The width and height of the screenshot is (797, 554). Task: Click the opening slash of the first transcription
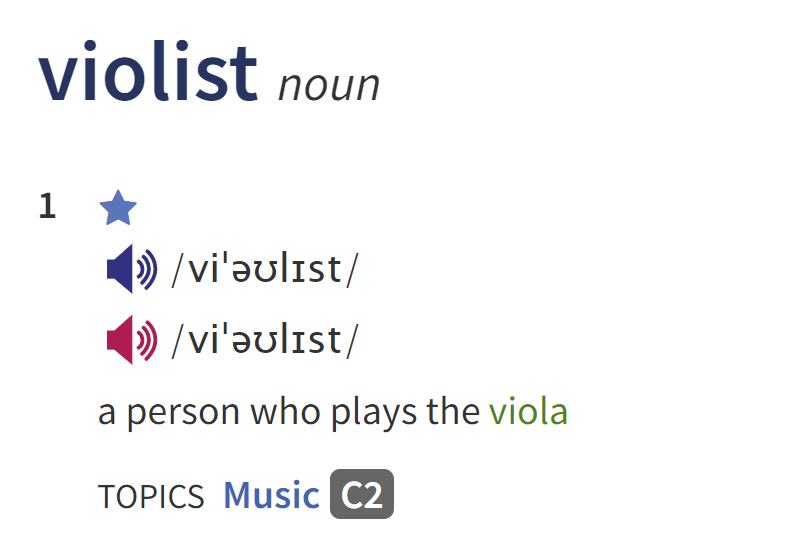pyautogui.click(x=177, y=271)
